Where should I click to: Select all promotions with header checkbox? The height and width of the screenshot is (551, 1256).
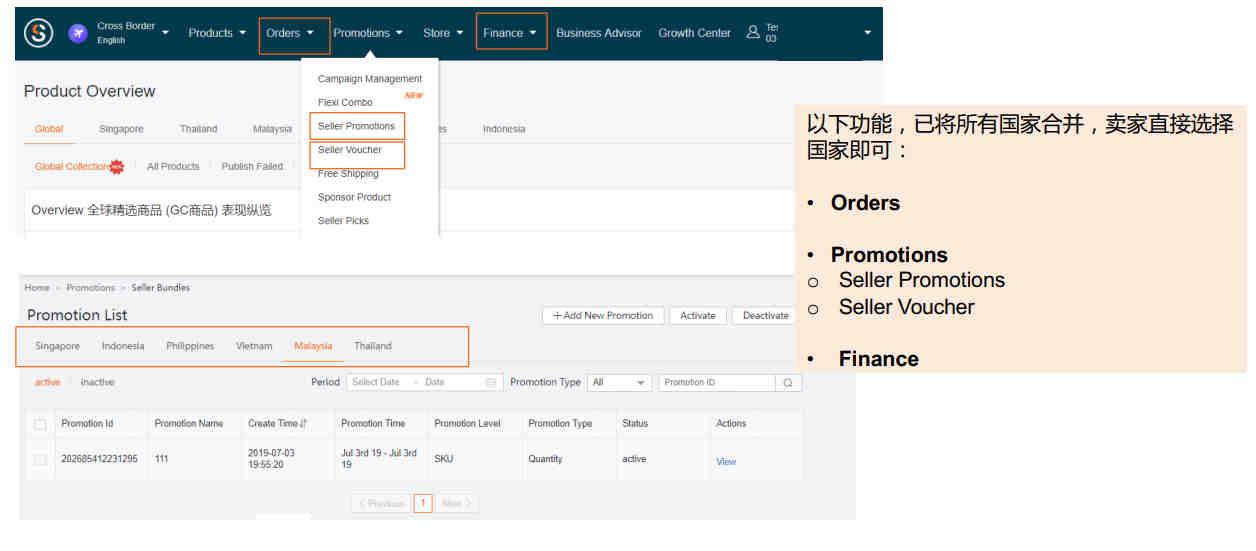coord(40,424)
